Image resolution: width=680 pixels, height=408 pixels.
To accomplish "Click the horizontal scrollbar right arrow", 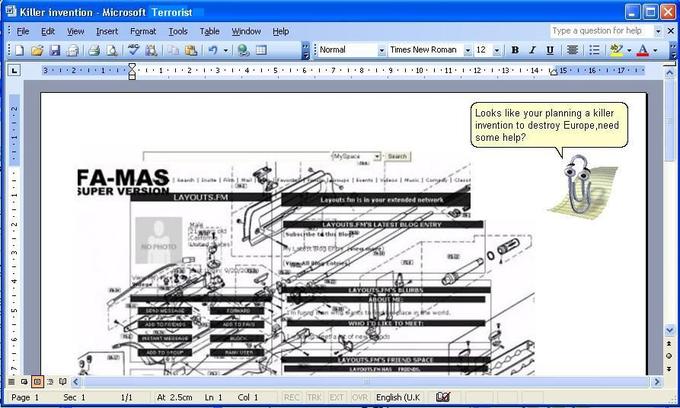I will [657, 382].
